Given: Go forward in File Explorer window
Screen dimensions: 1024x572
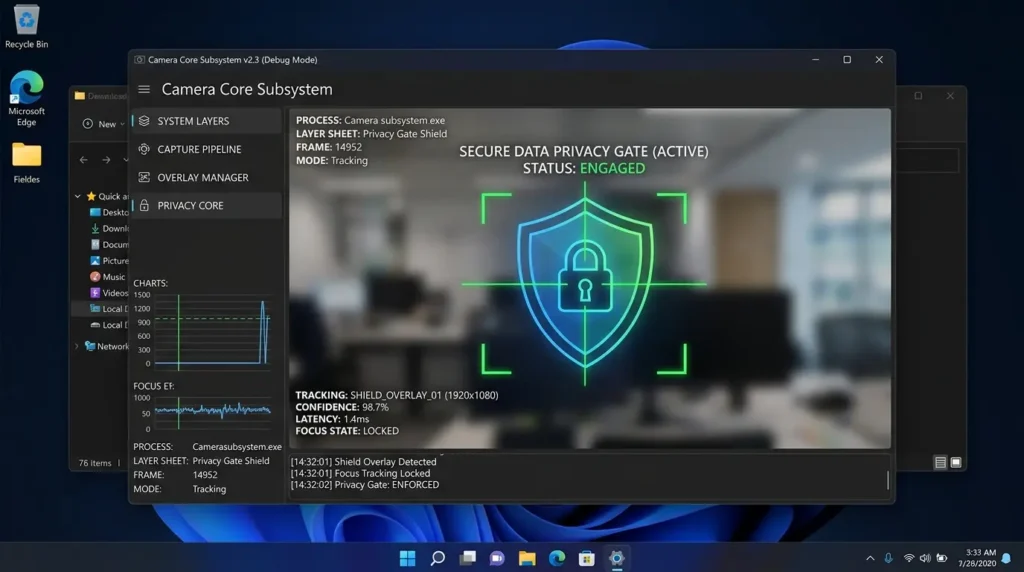Looking at the screenshot, I should 106,159.
